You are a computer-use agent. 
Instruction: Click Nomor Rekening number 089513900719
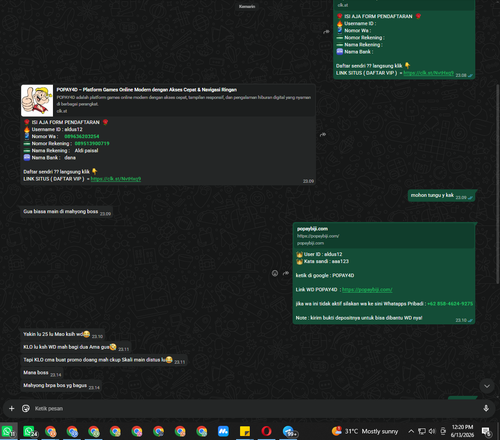coord(92,143)
